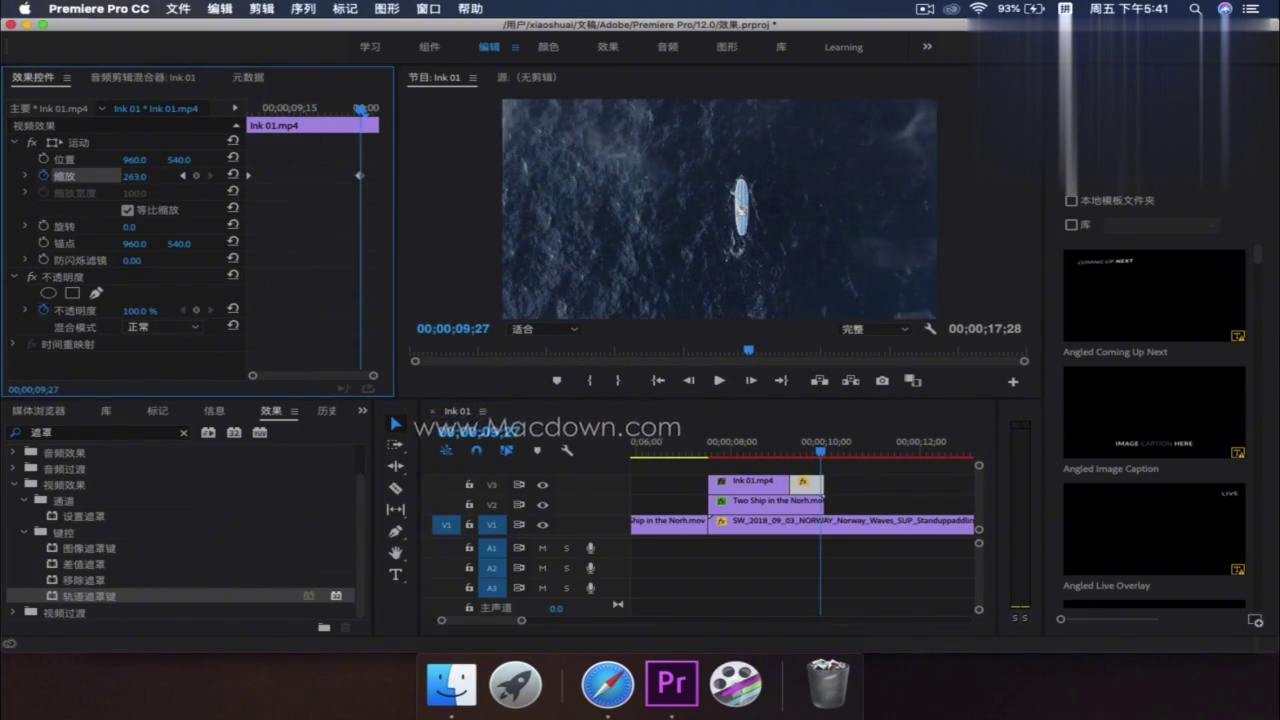Click the playhead on program monitor scrubber

coord(748,350)
